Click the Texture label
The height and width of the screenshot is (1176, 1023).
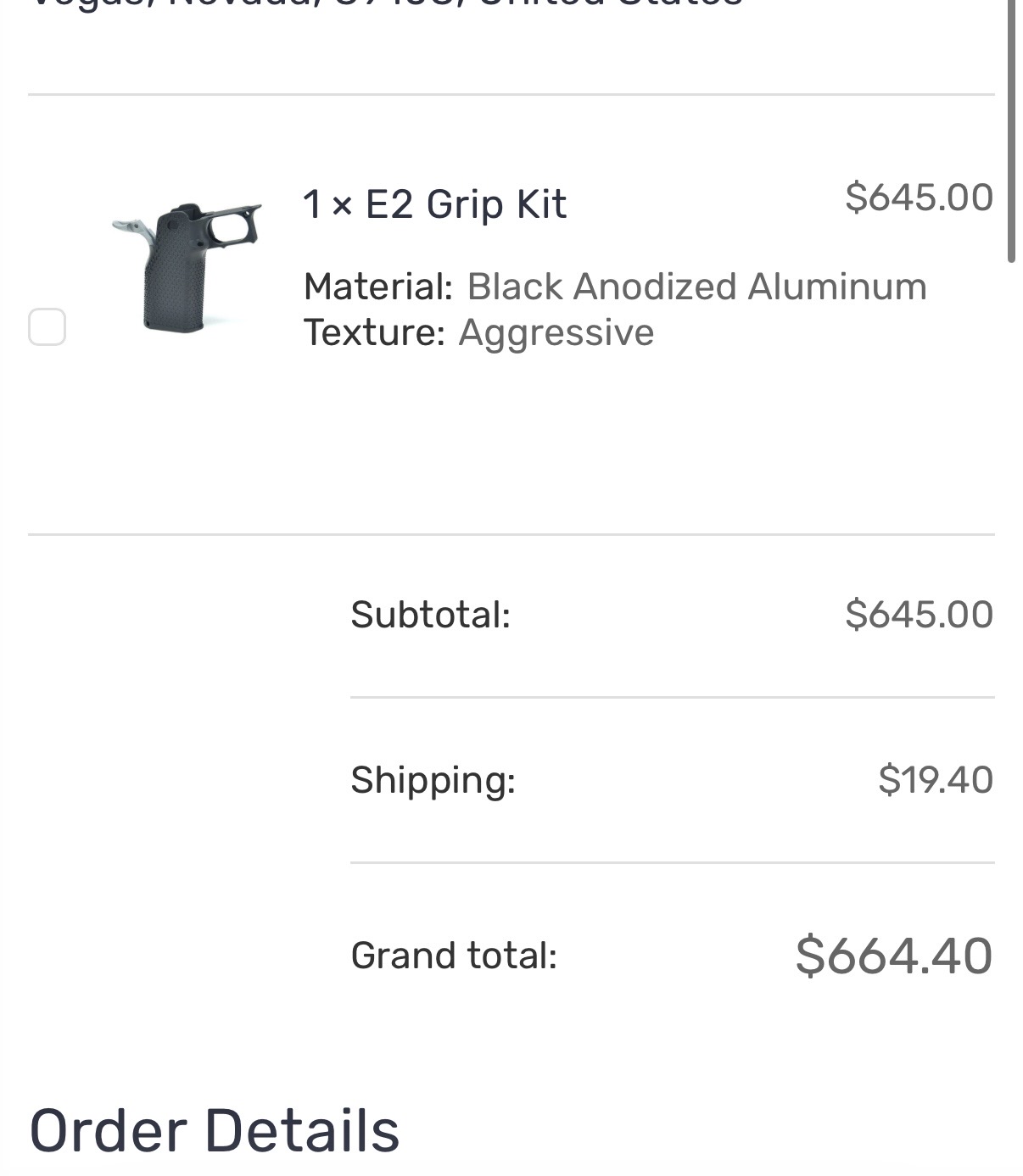click(374, 332)
